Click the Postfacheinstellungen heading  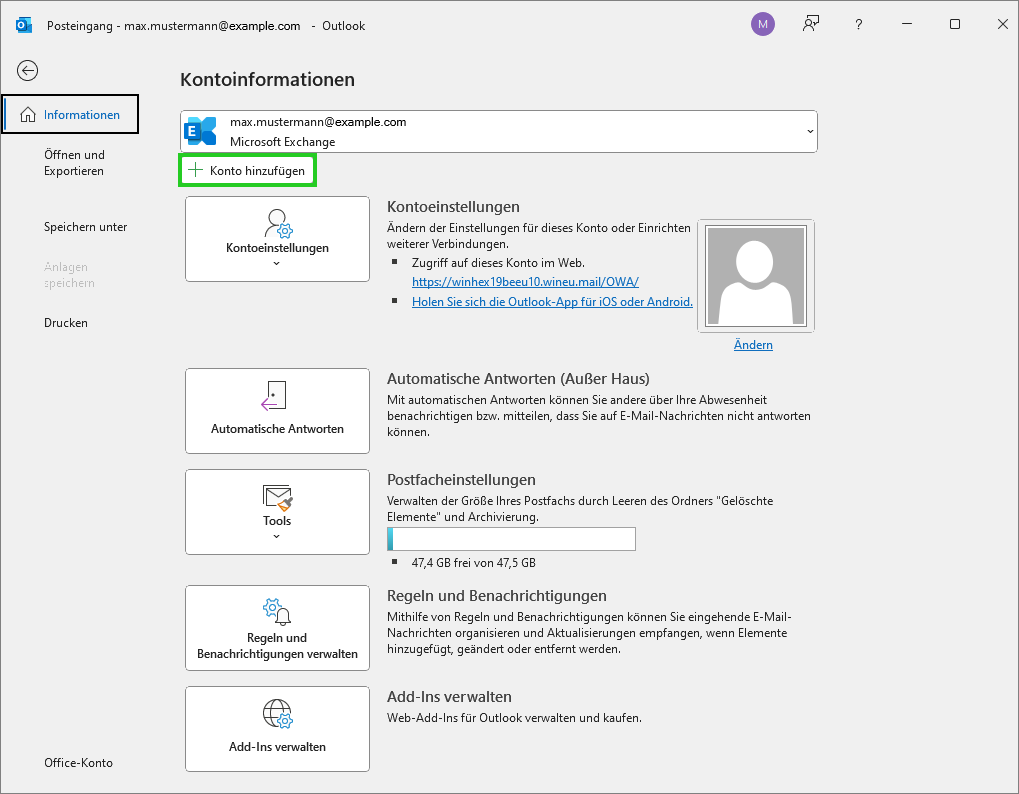pyautogui.click(x=461, y=480)
